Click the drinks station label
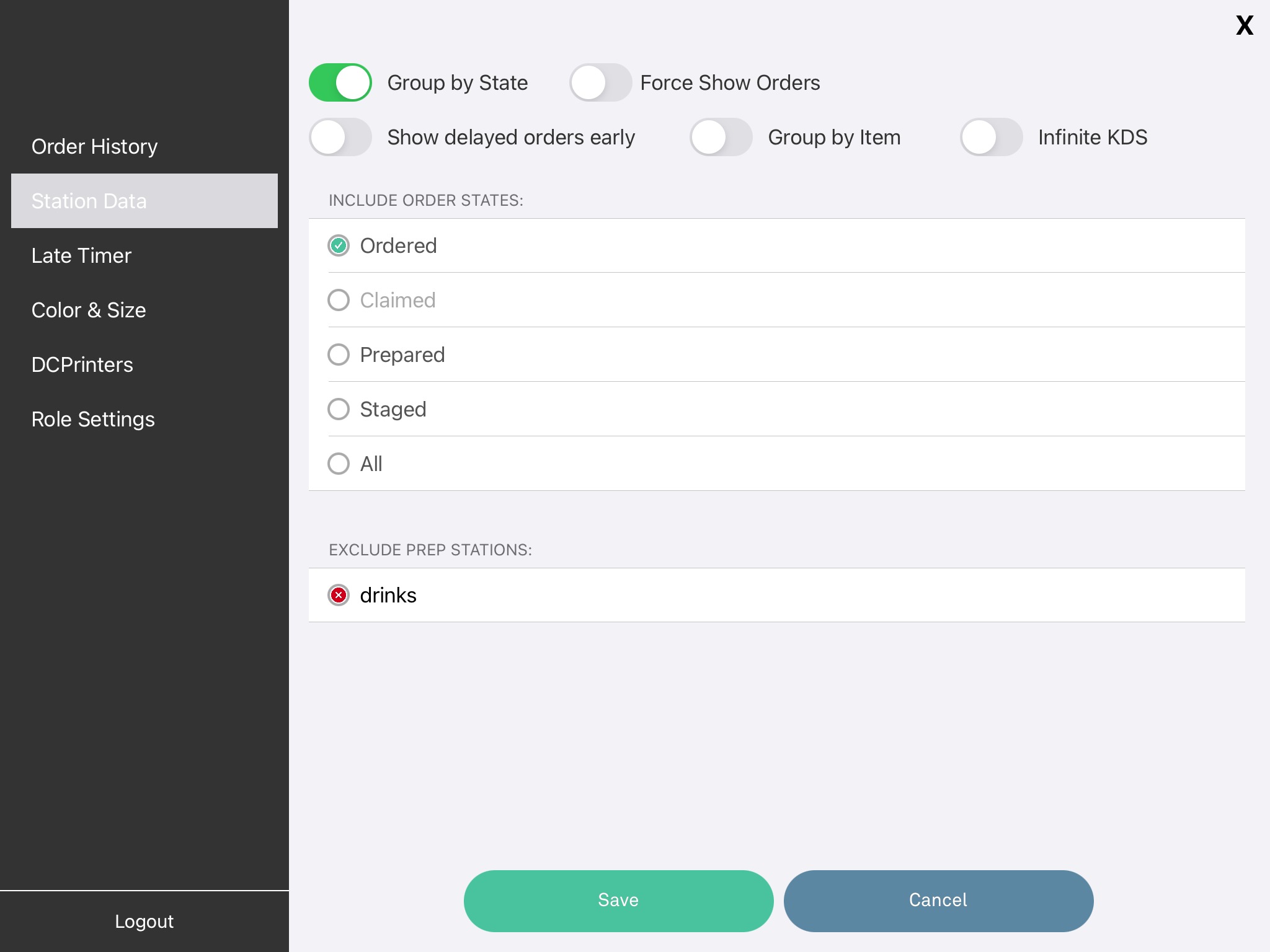Image resolution: width=1270 pixels, height=952 pixels. tap(388, 595)
